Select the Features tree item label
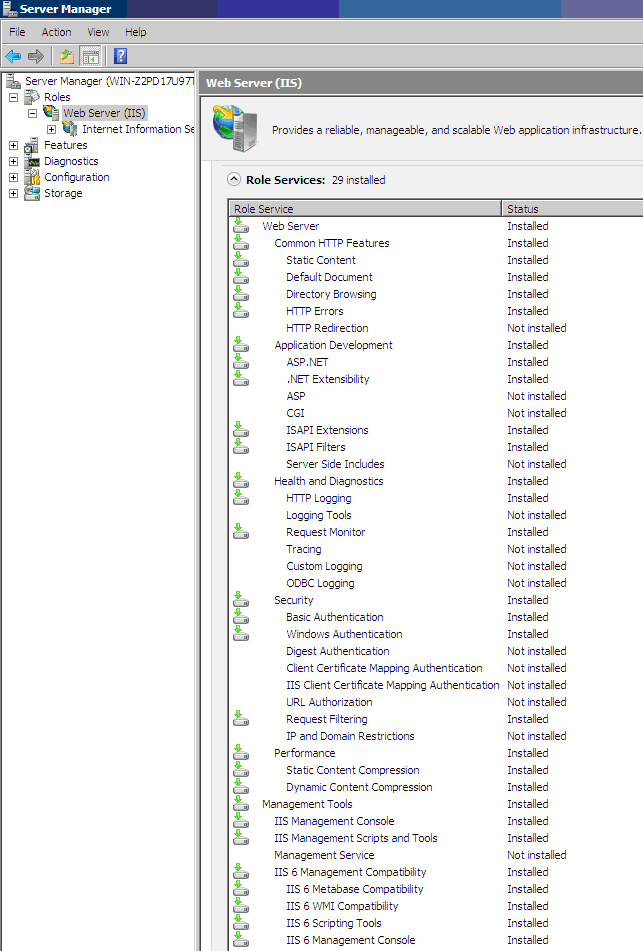 [66, 145]
